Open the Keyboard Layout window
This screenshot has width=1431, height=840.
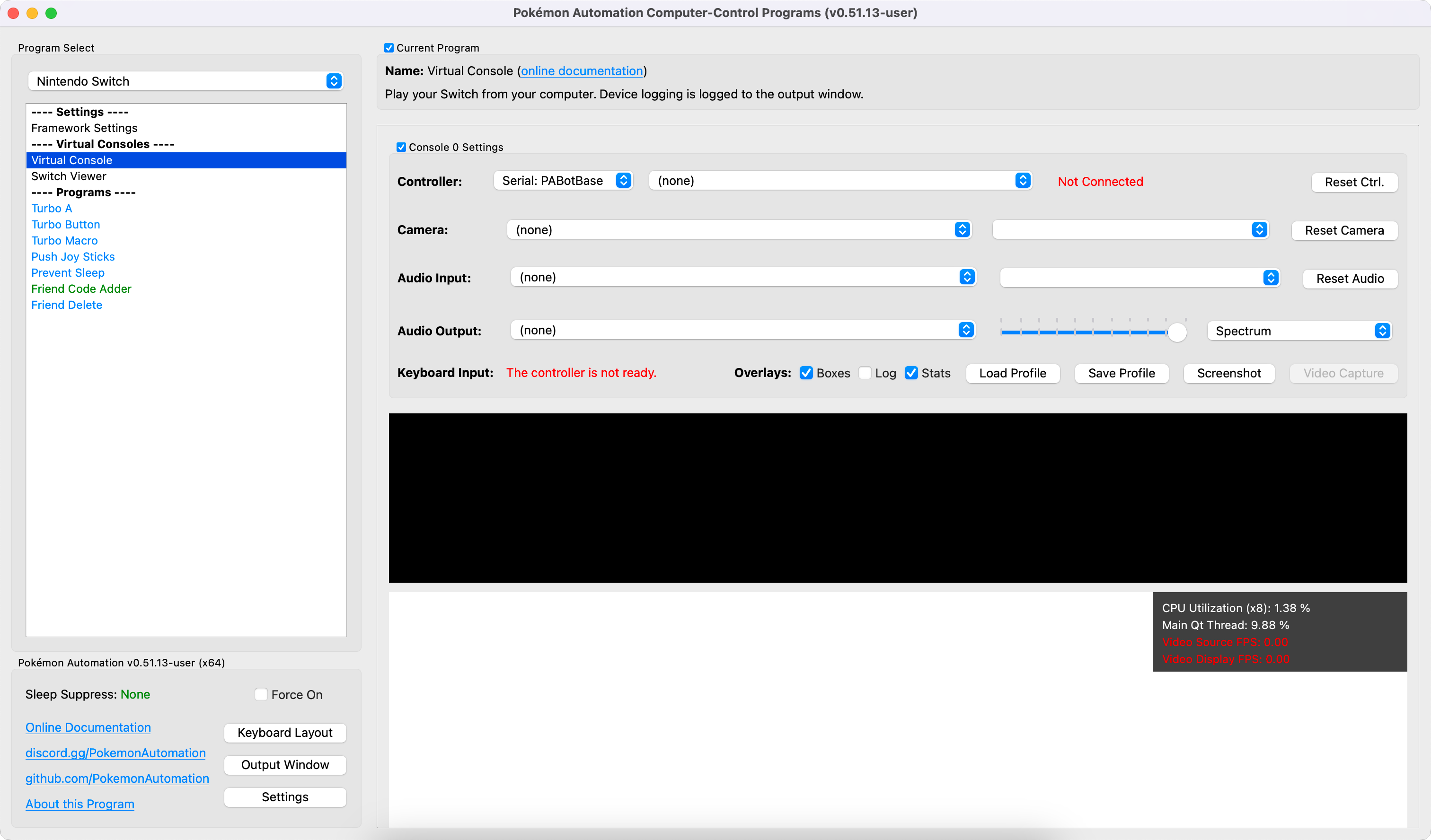284,732
